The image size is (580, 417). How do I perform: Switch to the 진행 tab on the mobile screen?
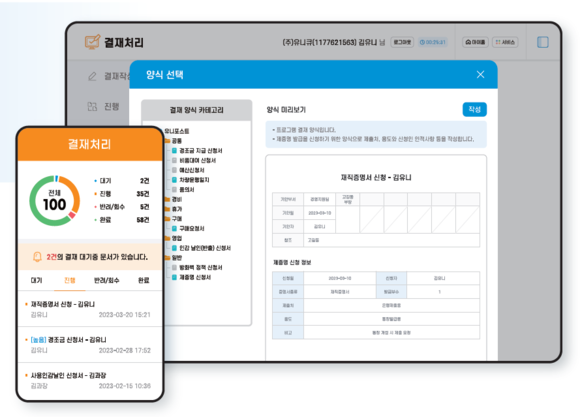tap(70, 280)
